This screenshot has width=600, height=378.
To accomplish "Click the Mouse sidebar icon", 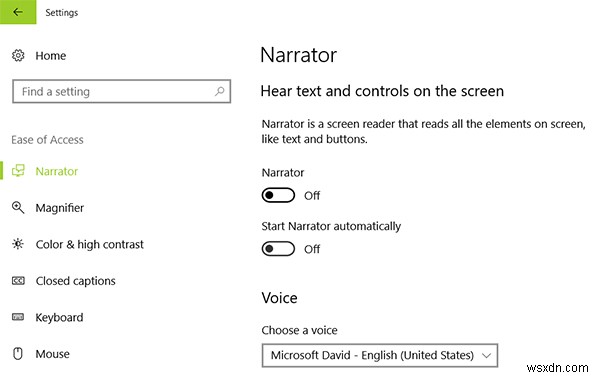I will click(18, 354).
